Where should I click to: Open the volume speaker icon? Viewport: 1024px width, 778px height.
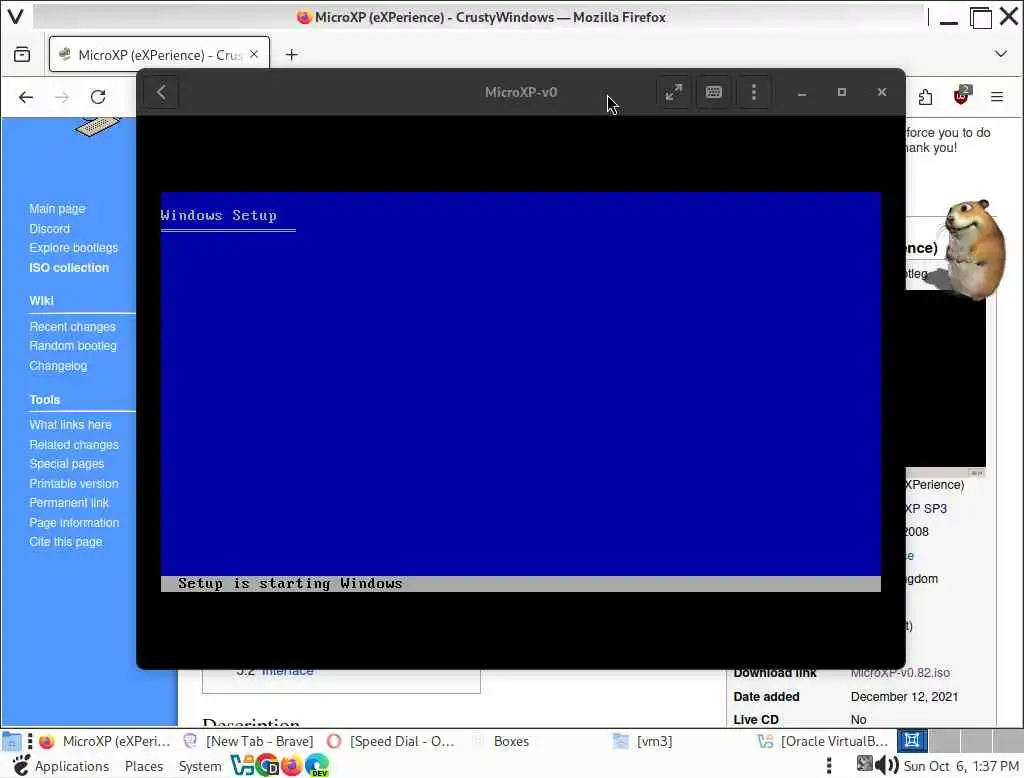[887, 764]
